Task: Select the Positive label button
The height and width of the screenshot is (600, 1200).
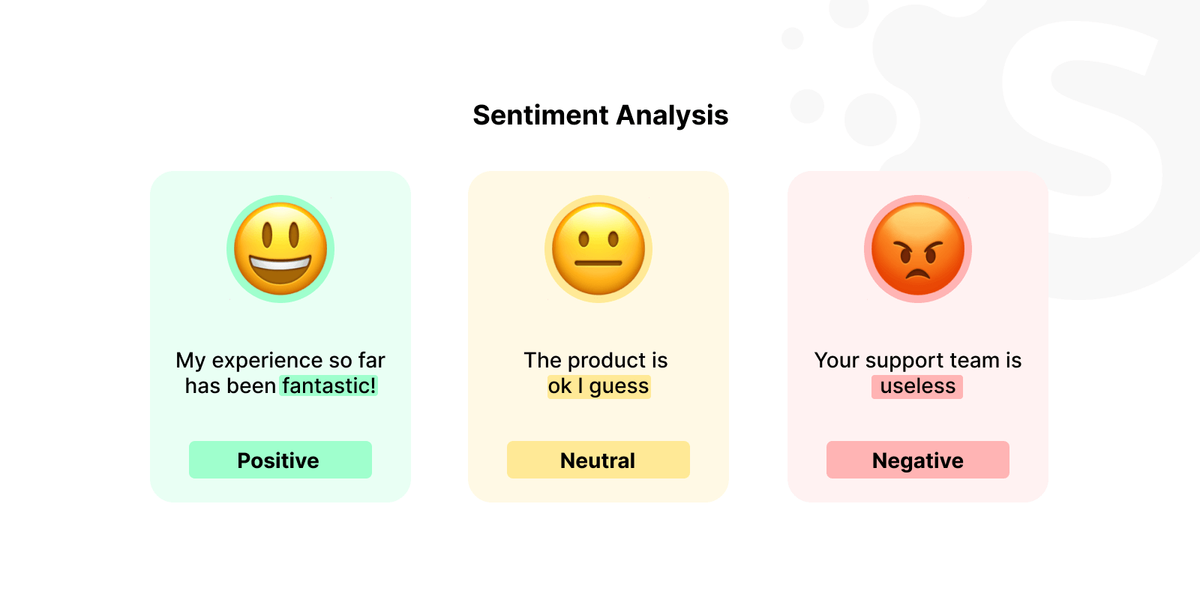Action: tap(280, 460)
